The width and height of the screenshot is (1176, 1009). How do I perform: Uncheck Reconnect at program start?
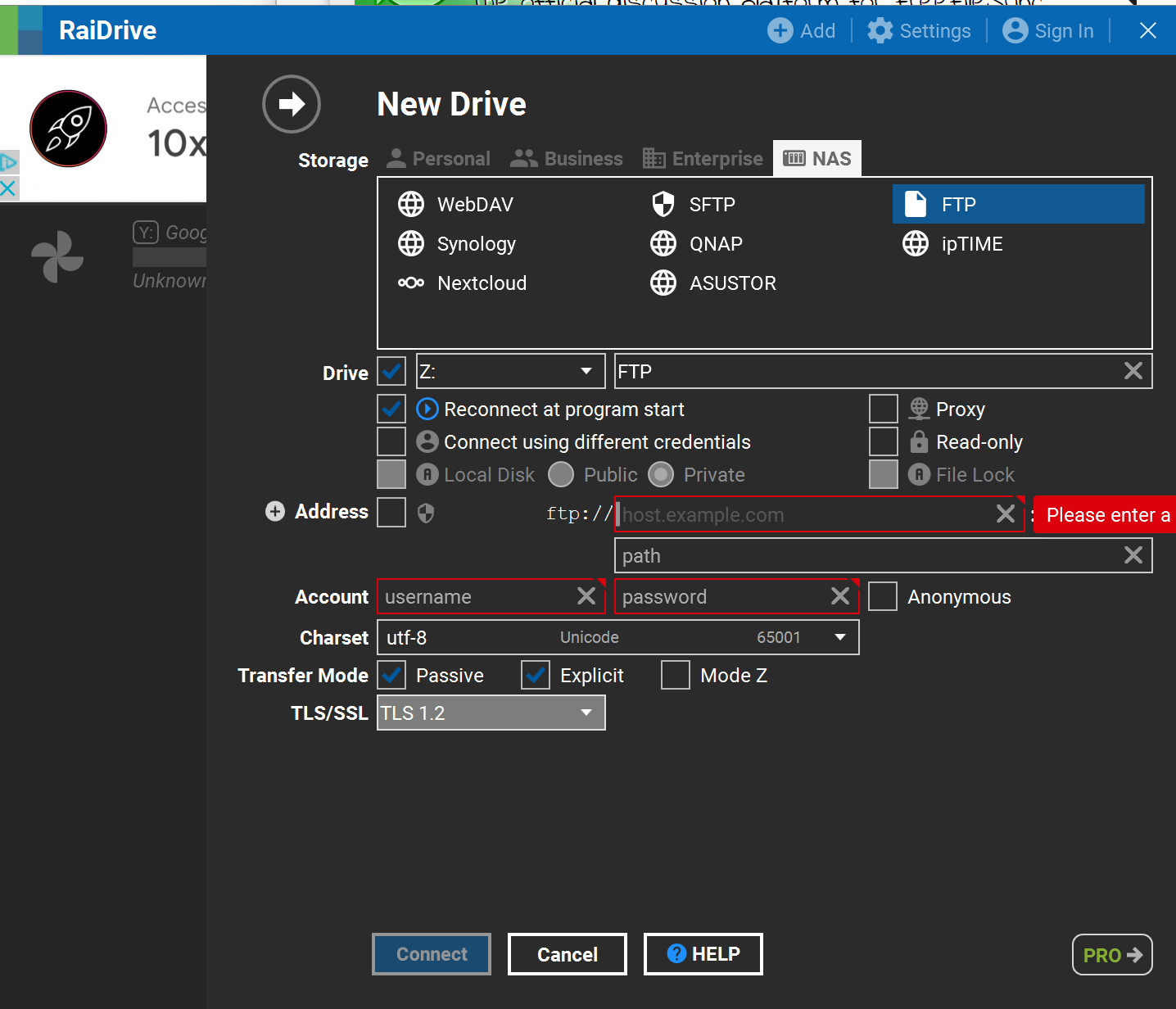click(x=391, y=408)
